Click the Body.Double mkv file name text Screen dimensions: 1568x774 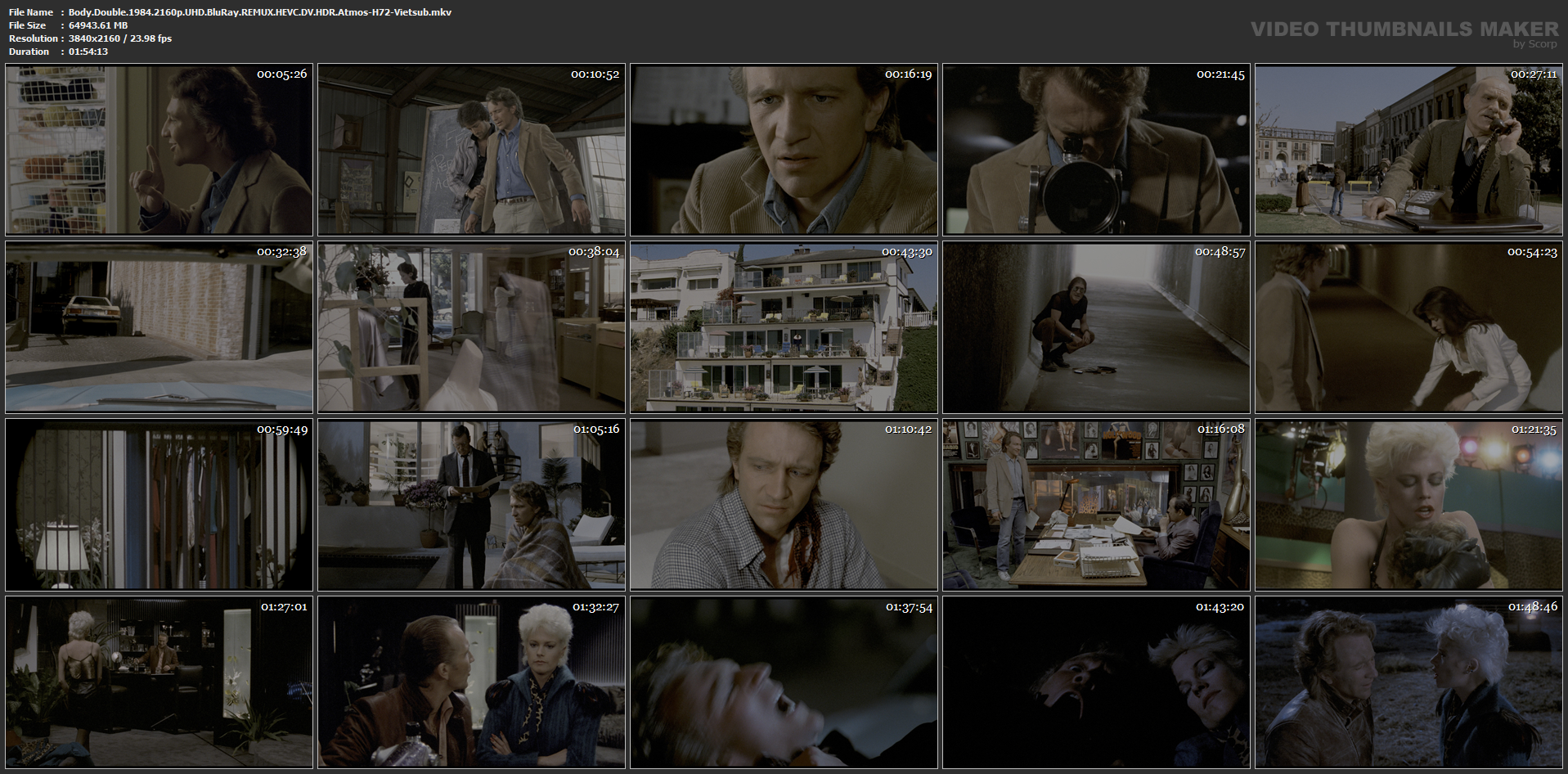coord(260,12)
